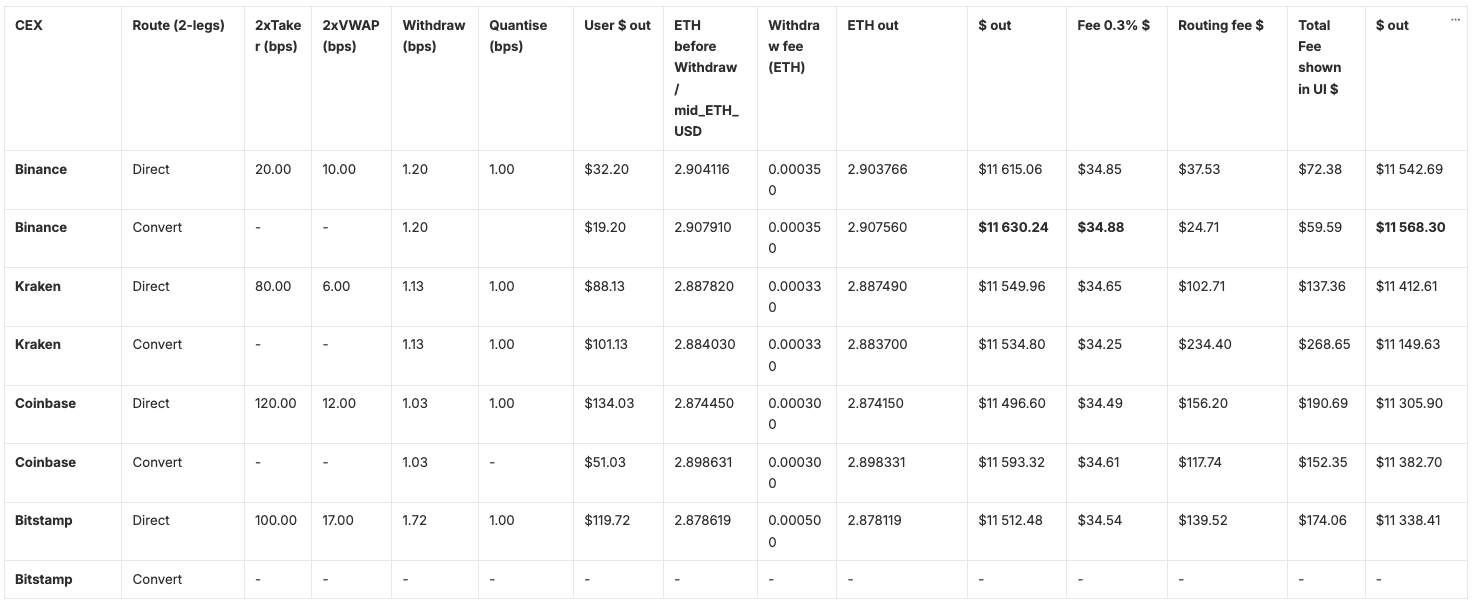Click the bold $11 630.24 cell
Image resolution: width=1483 pixels, height=614 pixels.
1013,227
